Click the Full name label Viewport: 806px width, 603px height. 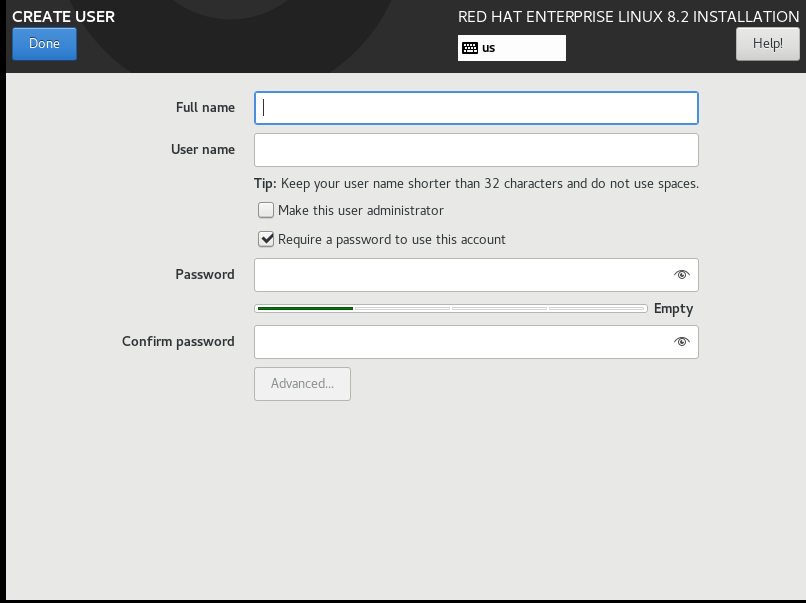[x=205, y=107]
